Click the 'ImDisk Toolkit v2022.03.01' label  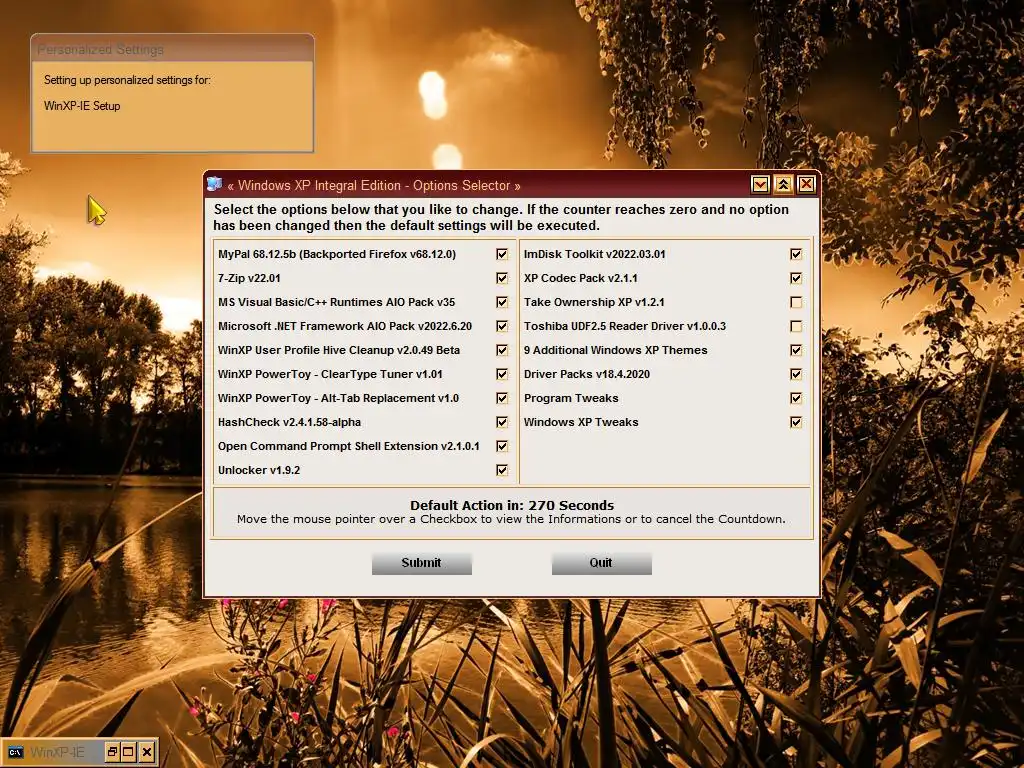tap(594, 254)
